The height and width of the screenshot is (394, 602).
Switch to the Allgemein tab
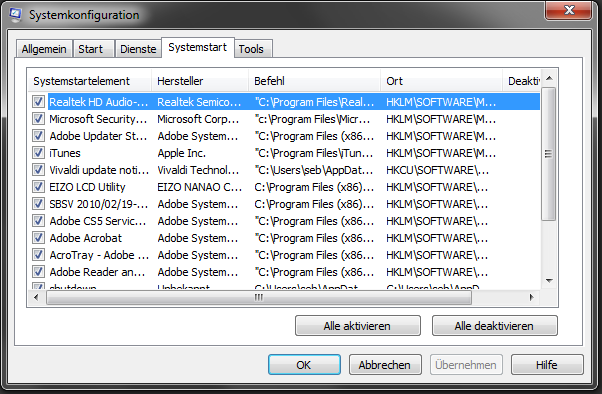tap(44, 49)
